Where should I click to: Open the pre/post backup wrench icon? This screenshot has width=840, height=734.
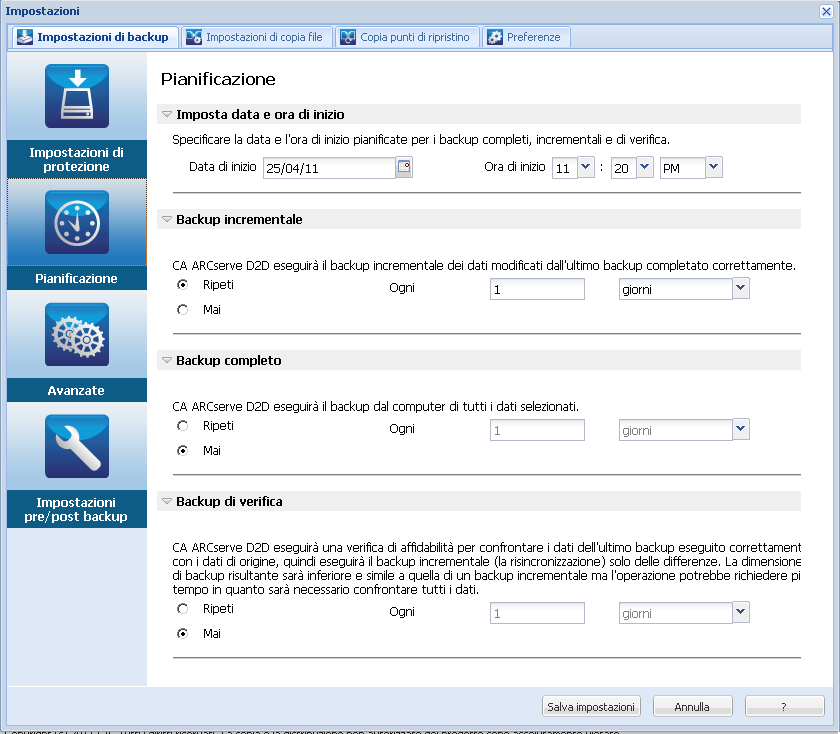pyautogui.click(x=77, y=447)
